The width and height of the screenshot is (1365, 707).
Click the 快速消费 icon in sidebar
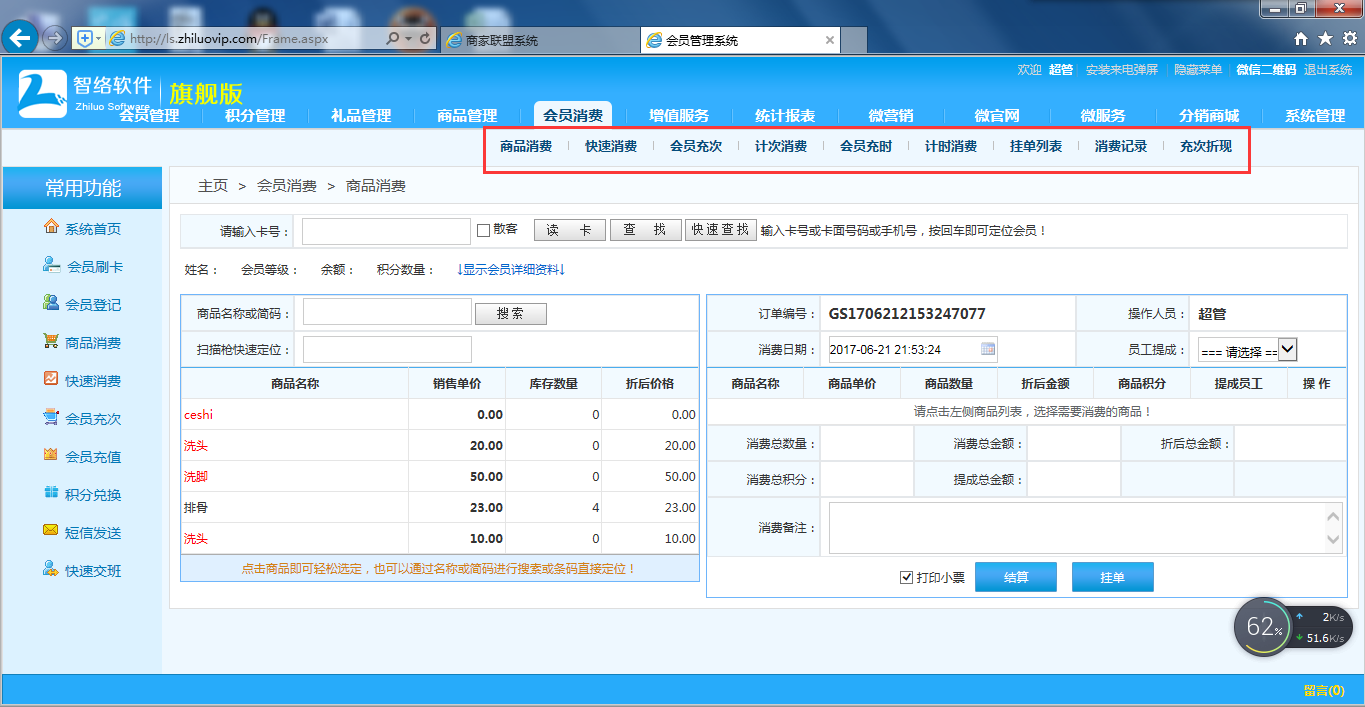[51, 379]
